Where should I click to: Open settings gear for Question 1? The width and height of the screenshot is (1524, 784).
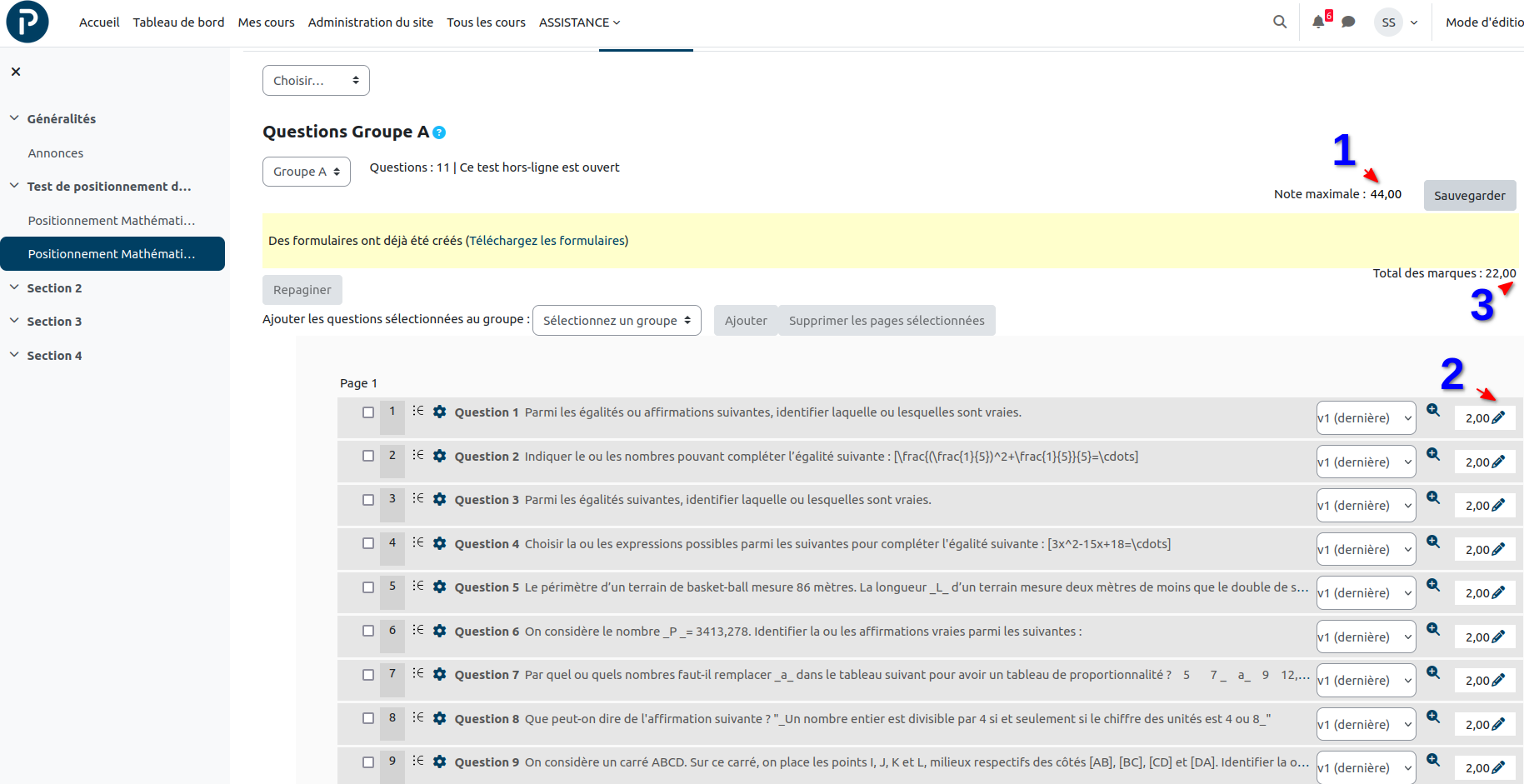(440, 412)
